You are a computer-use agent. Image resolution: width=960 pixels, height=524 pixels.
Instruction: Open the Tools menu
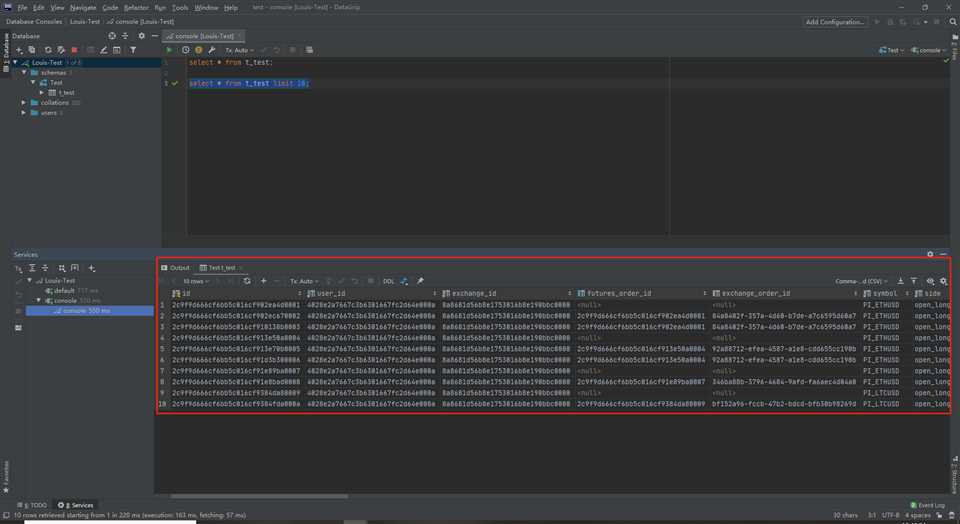pyautogui.click(x=180, y=7)
